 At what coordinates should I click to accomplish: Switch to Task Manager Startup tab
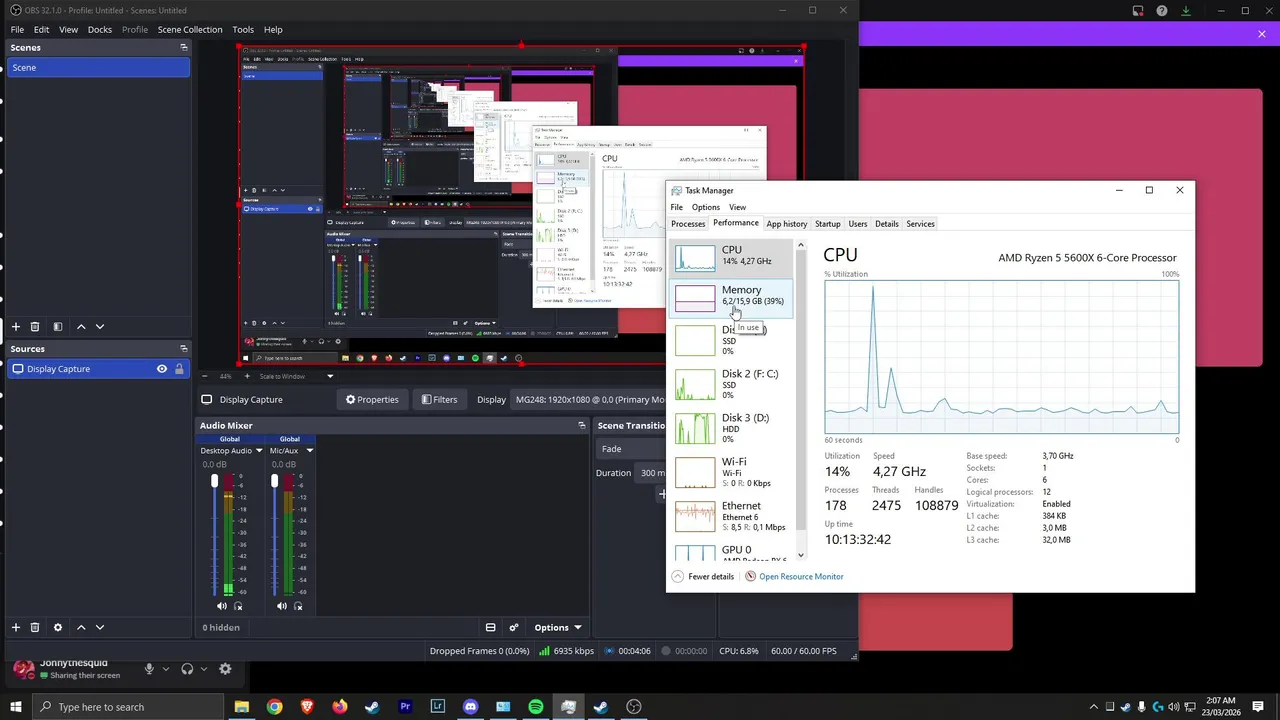(828, 224)
